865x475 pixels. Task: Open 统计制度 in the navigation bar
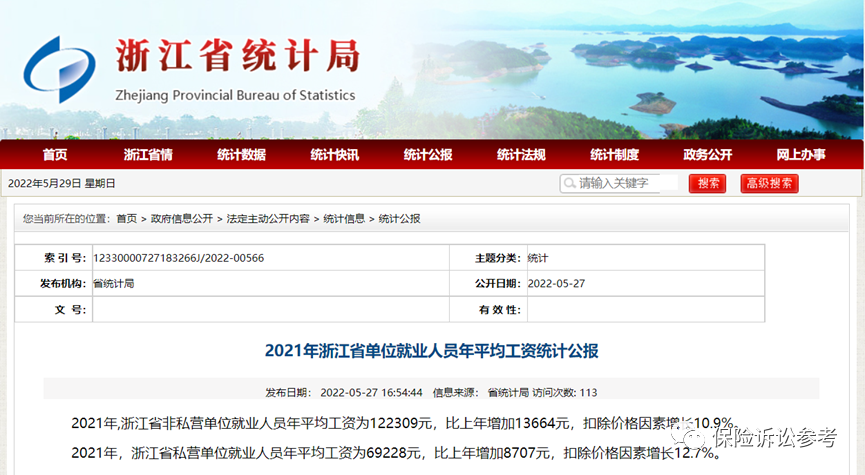[614, 155]
